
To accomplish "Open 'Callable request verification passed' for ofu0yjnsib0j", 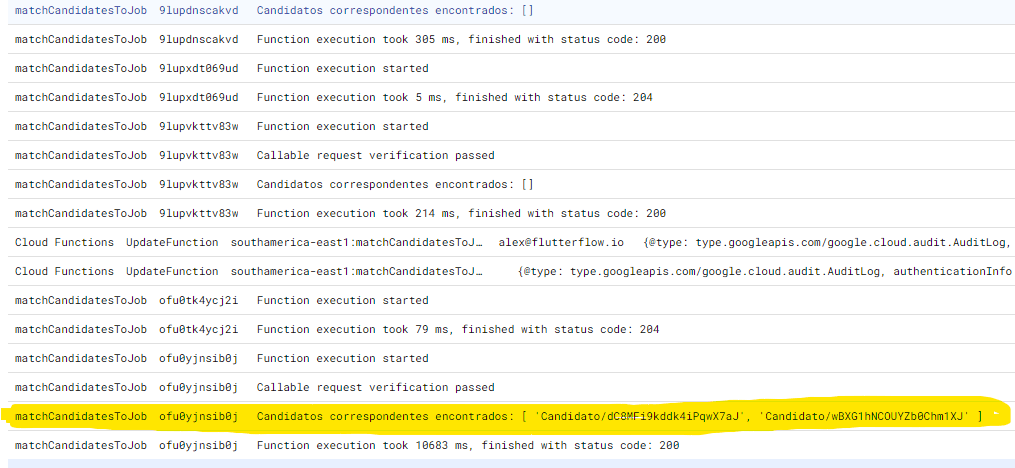I will (x=375, y=388).
